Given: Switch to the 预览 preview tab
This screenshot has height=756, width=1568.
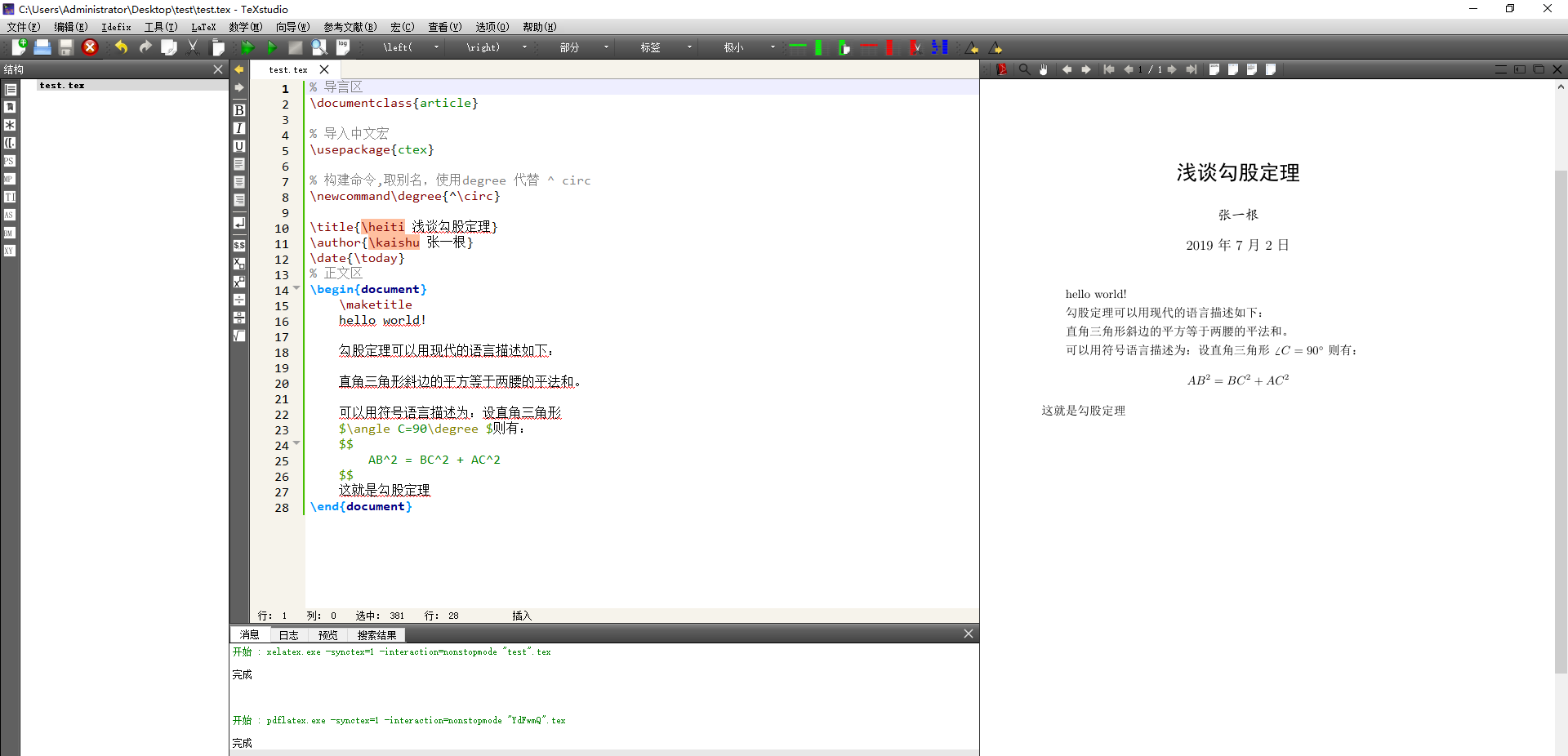Looking at the screenshot, I should coord(327,635).
